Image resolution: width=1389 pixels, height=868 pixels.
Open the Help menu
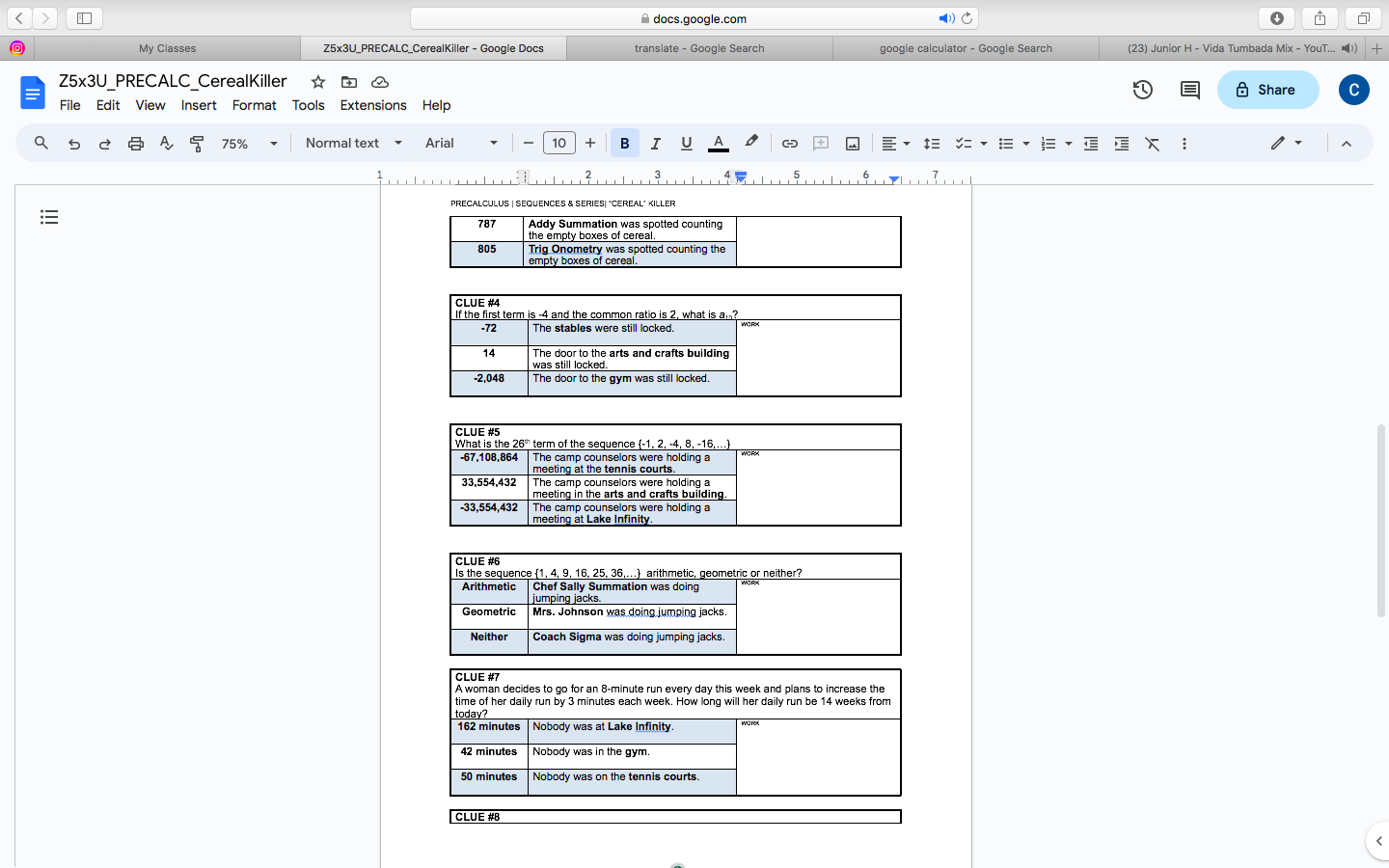tap(436, 105)
